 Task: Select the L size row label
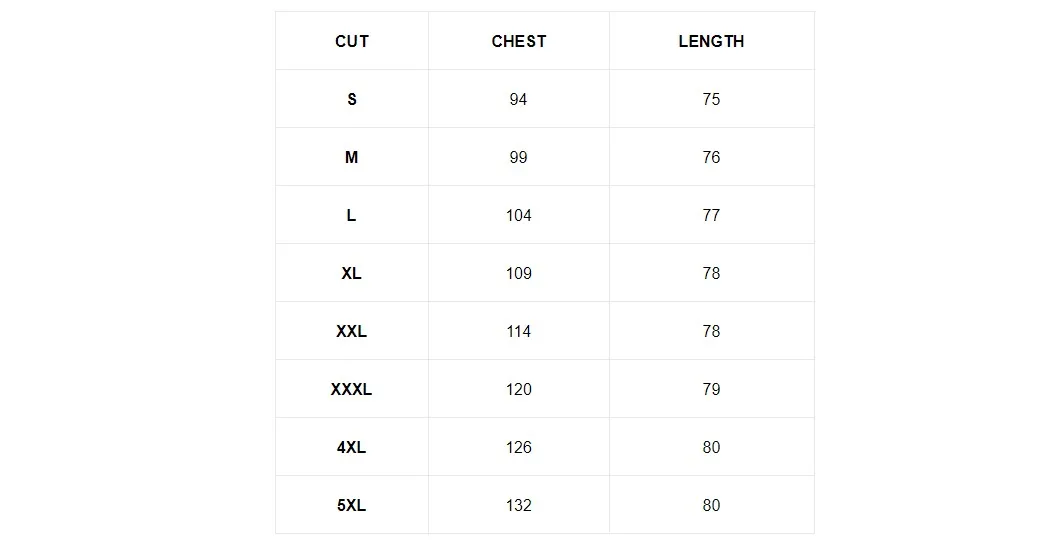click(351, 215)
